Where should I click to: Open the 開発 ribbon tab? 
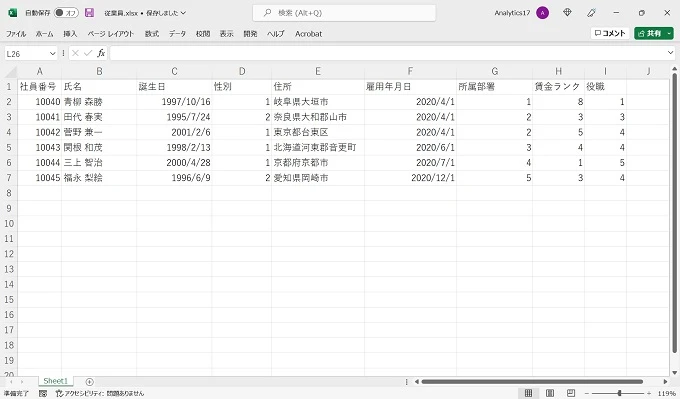click(250, 33)
